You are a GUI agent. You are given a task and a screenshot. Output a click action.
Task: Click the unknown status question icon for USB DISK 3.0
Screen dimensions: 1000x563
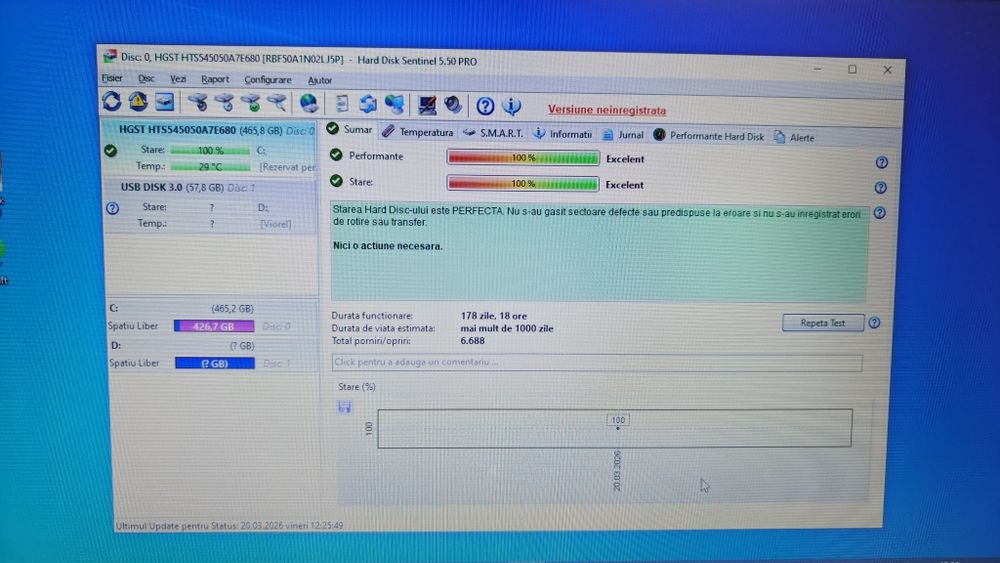pyautogui.click(x=113, y=208)
